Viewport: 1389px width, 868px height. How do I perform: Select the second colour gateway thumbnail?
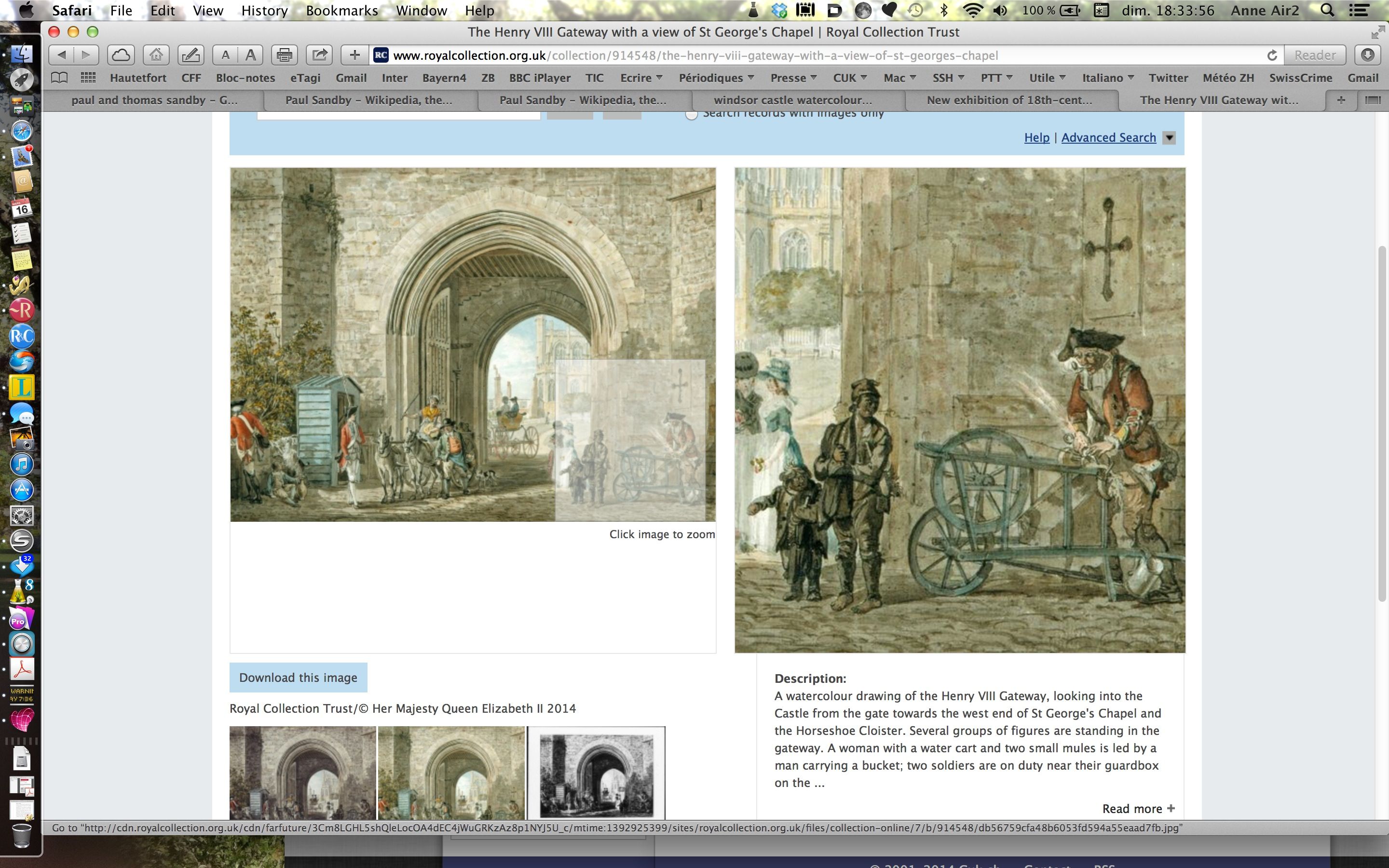451,773
